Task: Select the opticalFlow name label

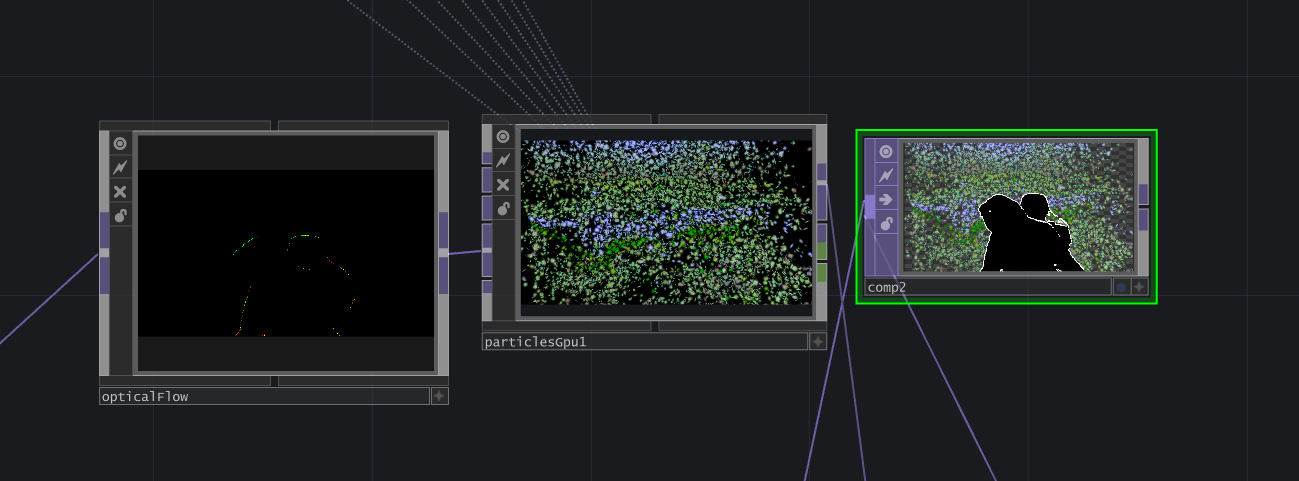Action: [264, 396]
